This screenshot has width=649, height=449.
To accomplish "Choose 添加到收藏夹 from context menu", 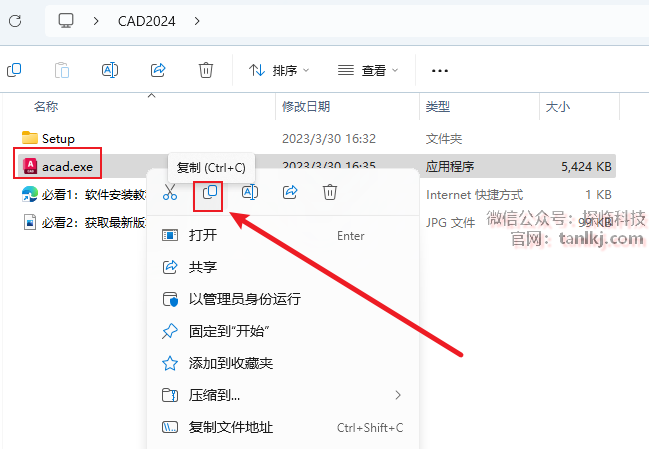I will [x=283, y=363].
